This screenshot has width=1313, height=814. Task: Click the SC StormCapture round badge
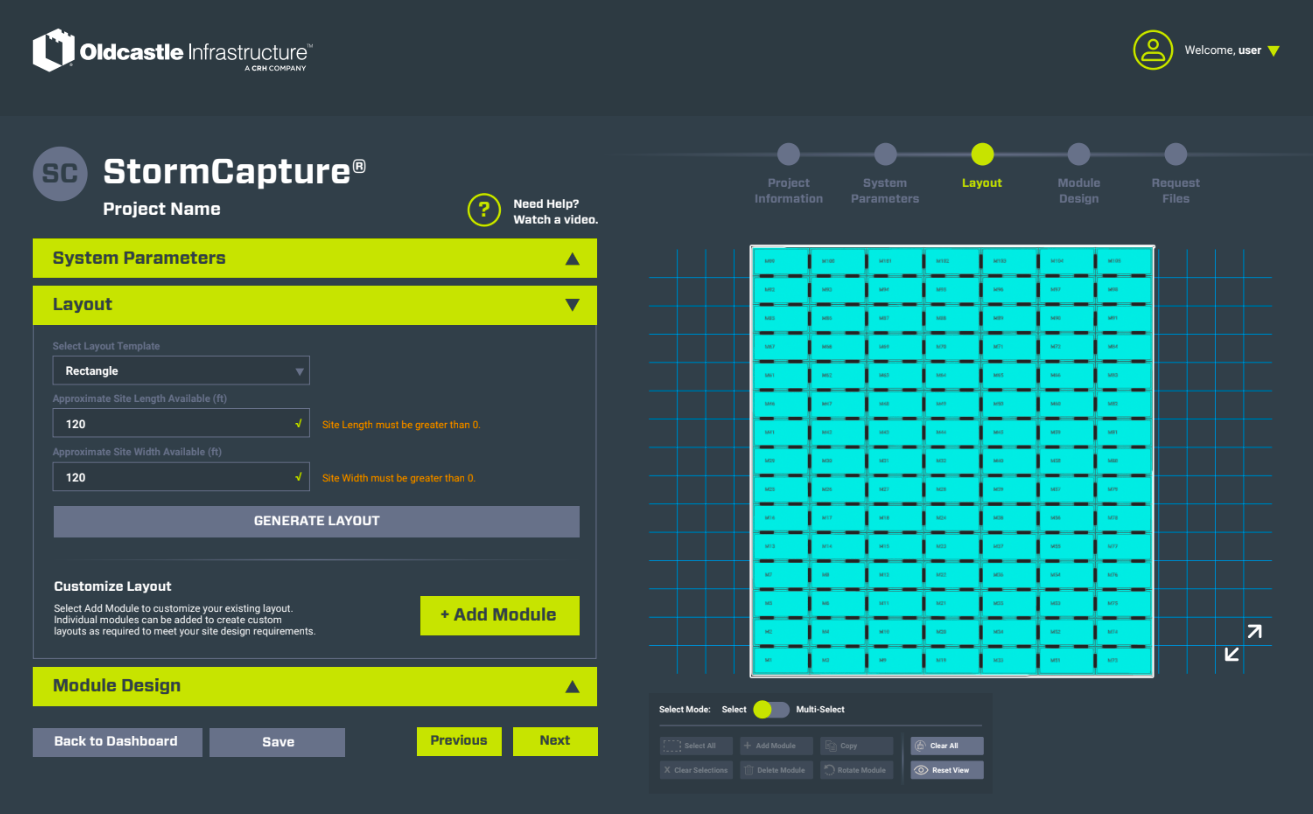tap(60, 173)
